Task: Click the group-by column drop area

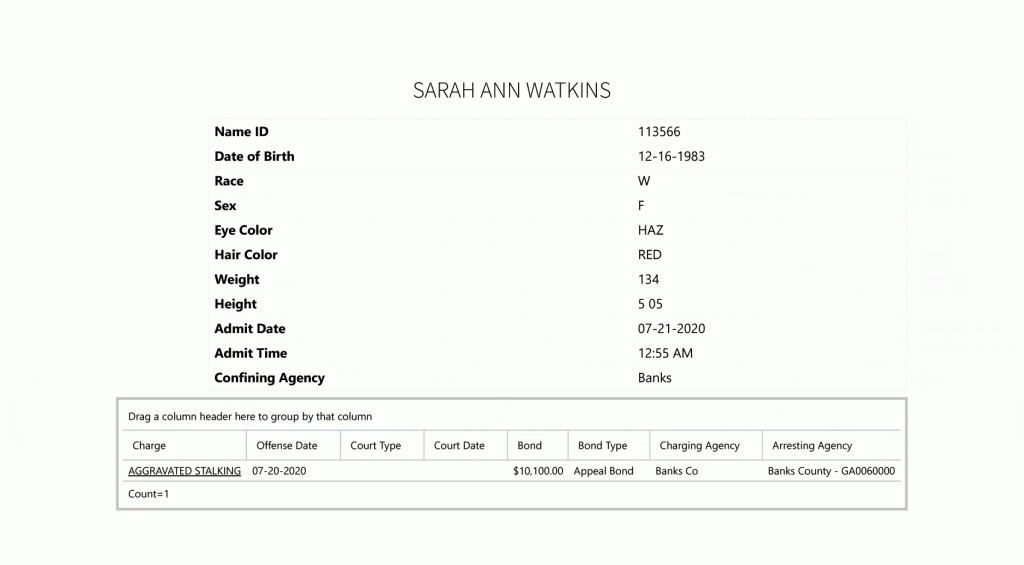Action: (x=511, y=417)
